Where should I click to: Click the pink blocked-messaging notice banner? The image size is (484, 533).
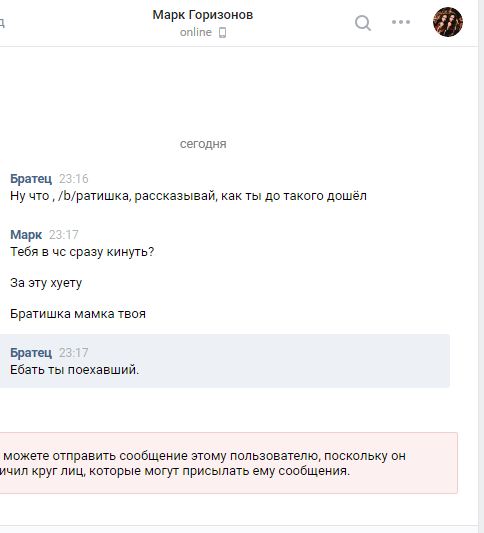228,463
